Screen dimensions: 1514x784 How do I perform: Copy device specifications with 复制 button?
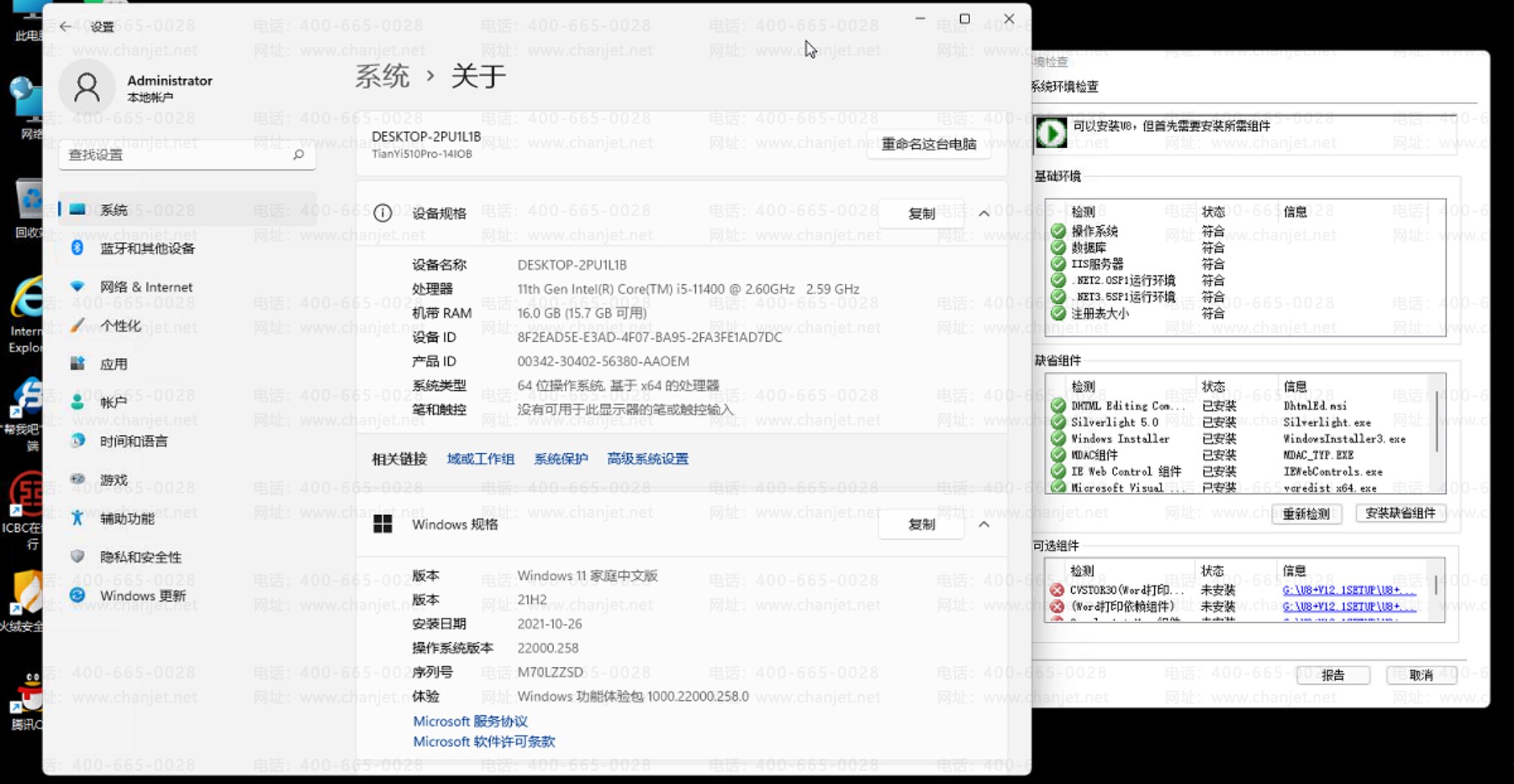(x=921, y=213)
